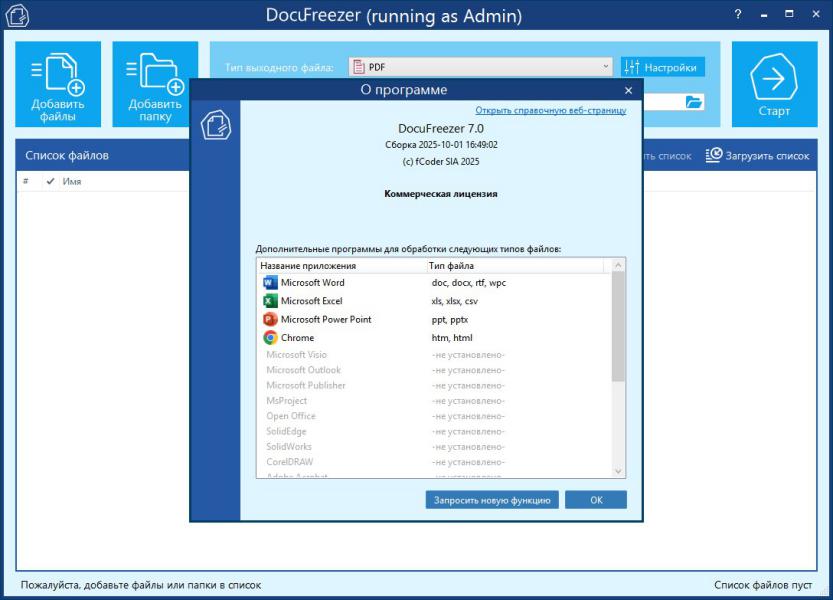Open Настройки (Settings) button

(662, 67)
